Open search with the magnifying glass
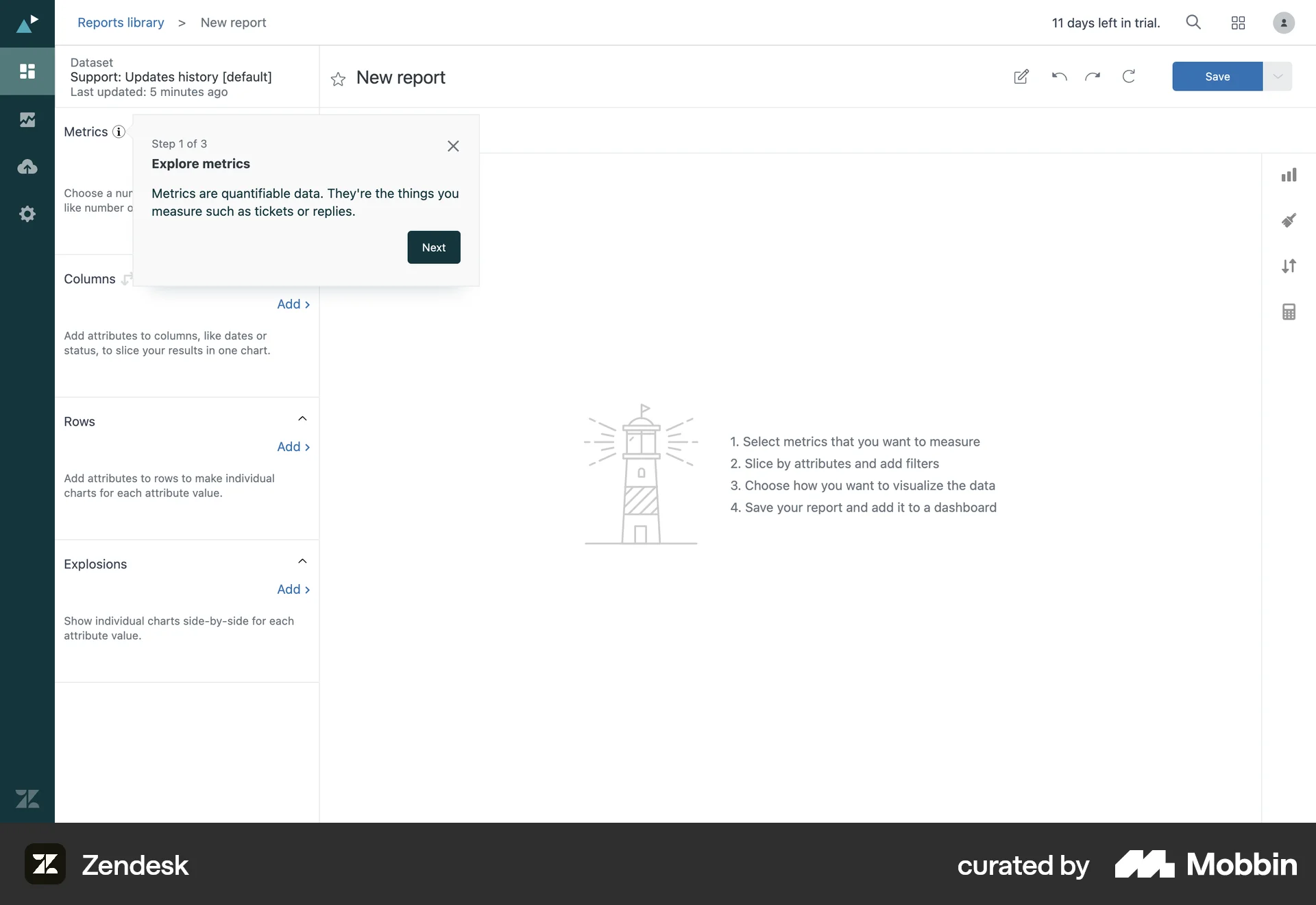 [x=1193, y=22]
